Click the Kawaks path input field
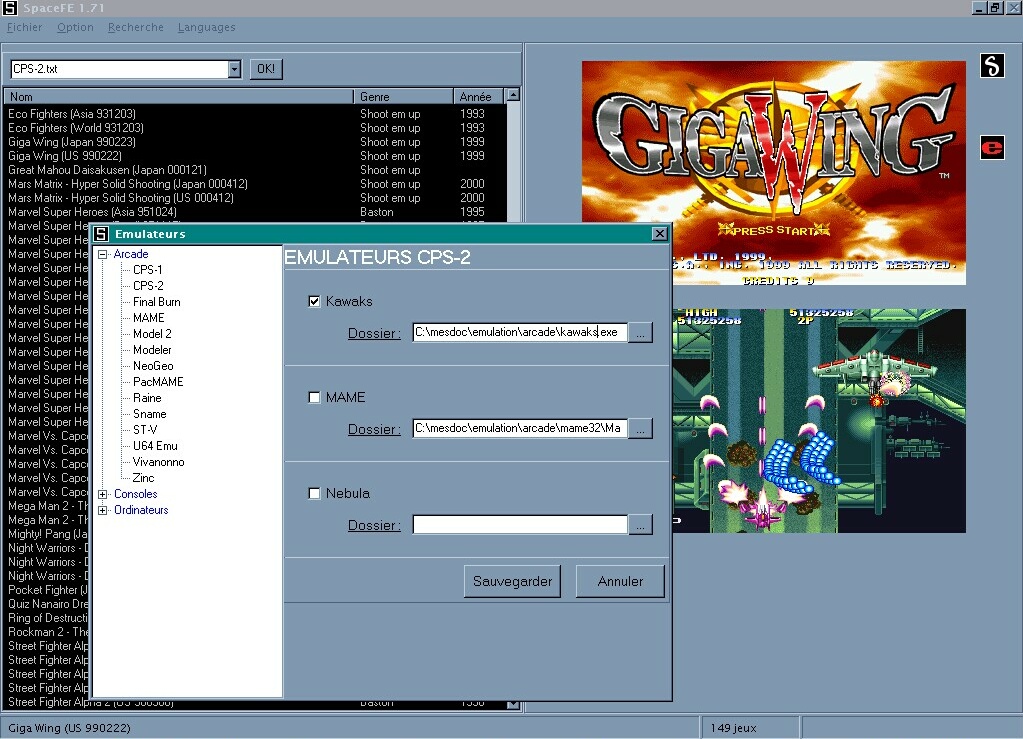The image size is (1023, 739). (x=520, y=333)
